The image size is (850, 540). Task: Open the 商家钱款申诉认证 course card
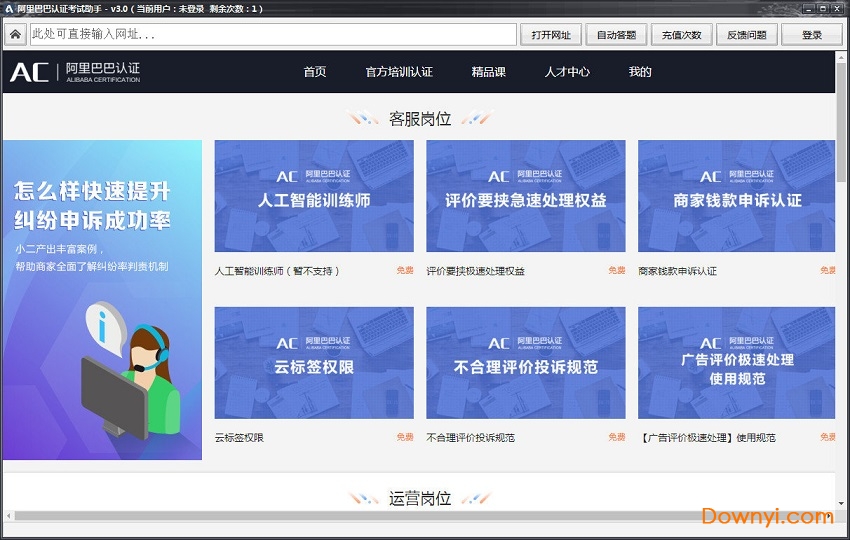[736, 196]
